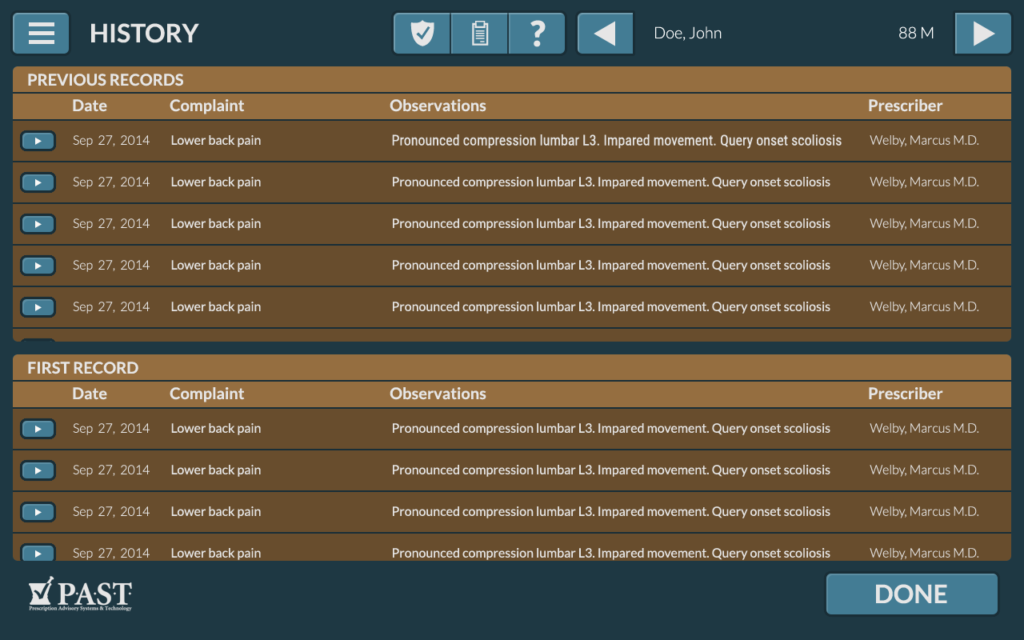Image resolution: width=1024 pixels, height=640 pixels.
Task: Open help via question mark icon
Action: click(537, 33)
